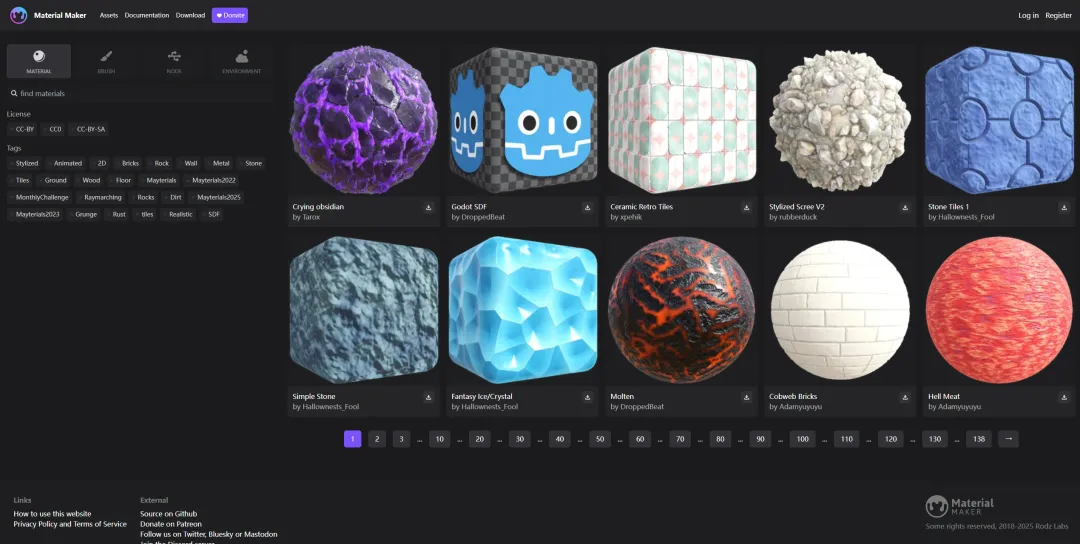Toggle the 2D tag filter

[99, 163]
